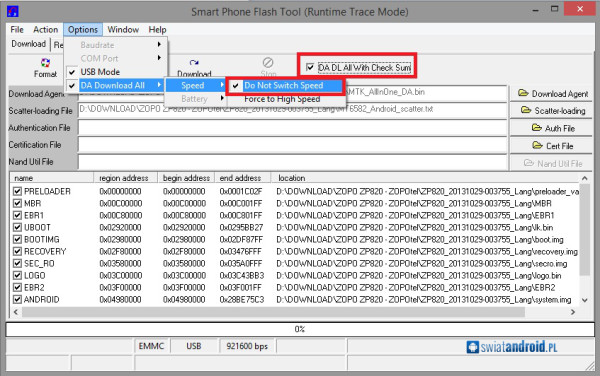Click horizontal scrollbar right arrow

[573, 312]
